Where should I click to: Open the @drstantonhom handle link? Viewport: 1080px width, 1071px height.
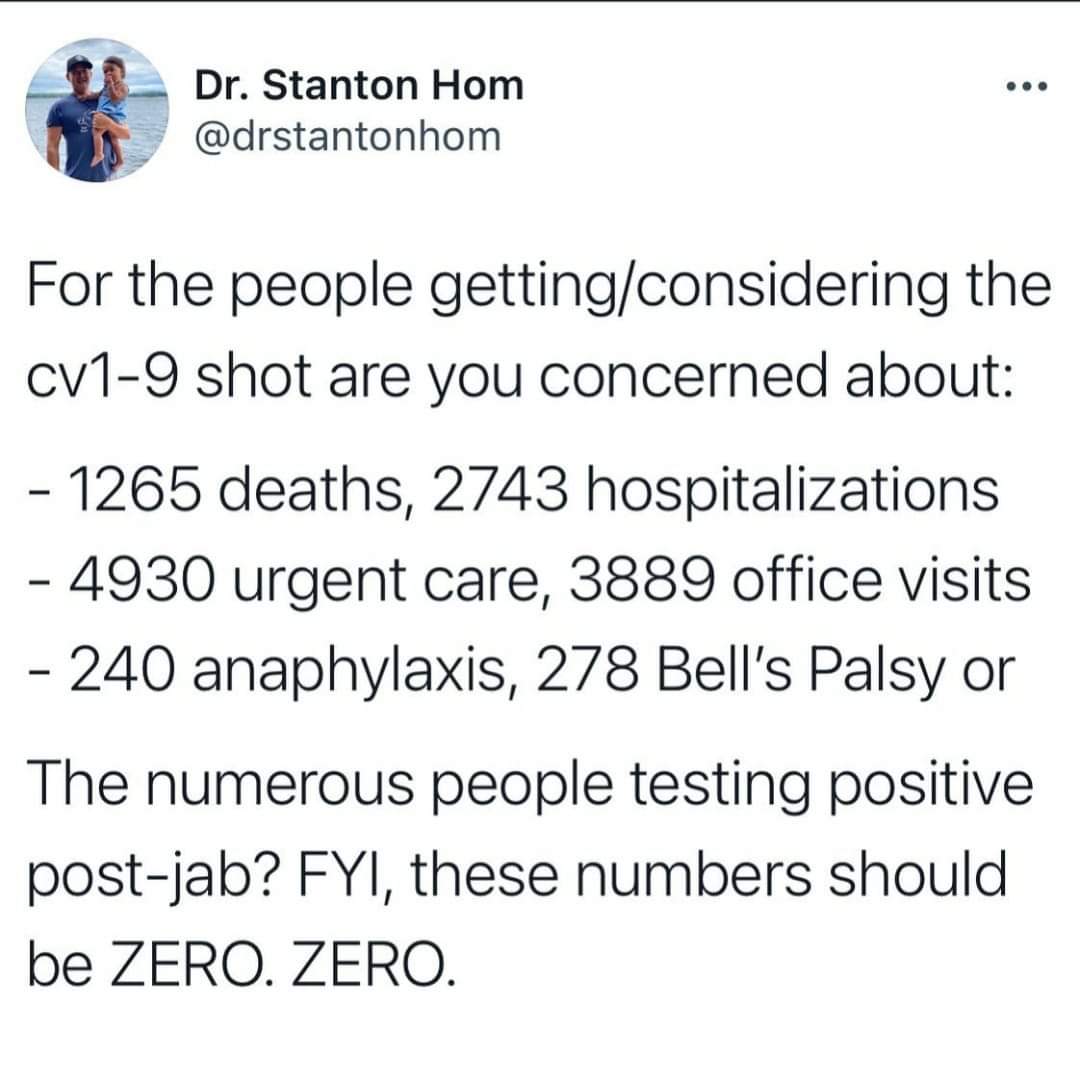click(x=348, y=136)
